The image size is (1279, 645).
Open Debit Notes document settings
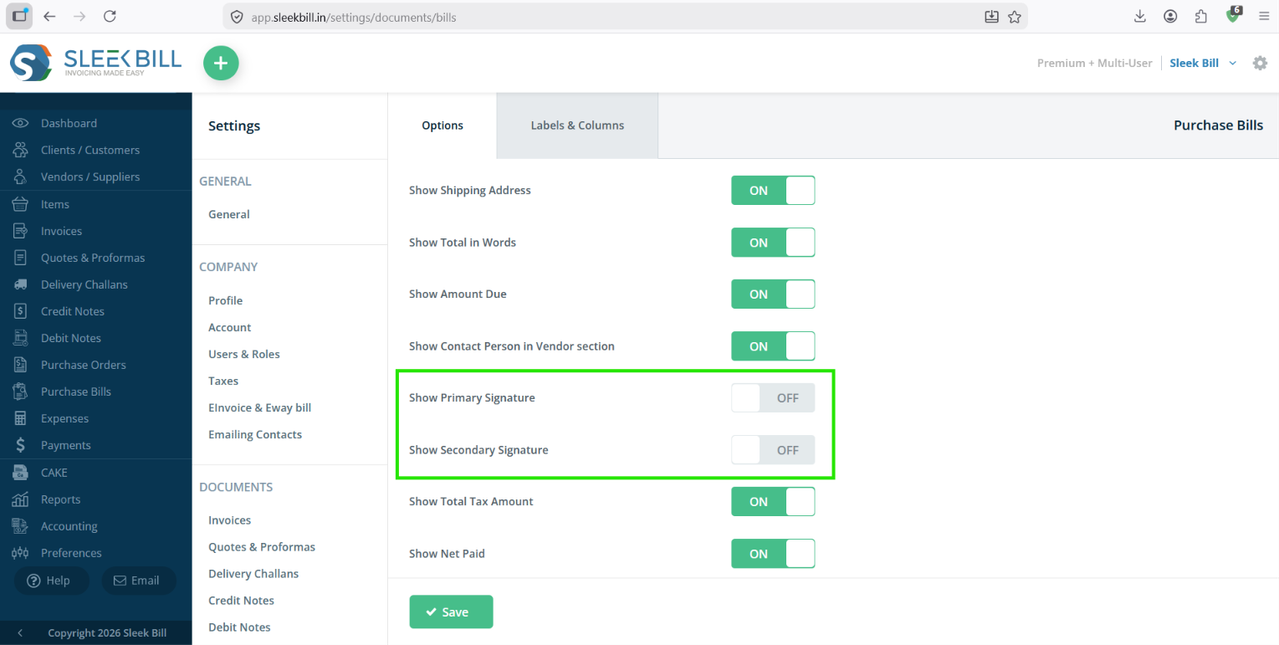point(239,628)
